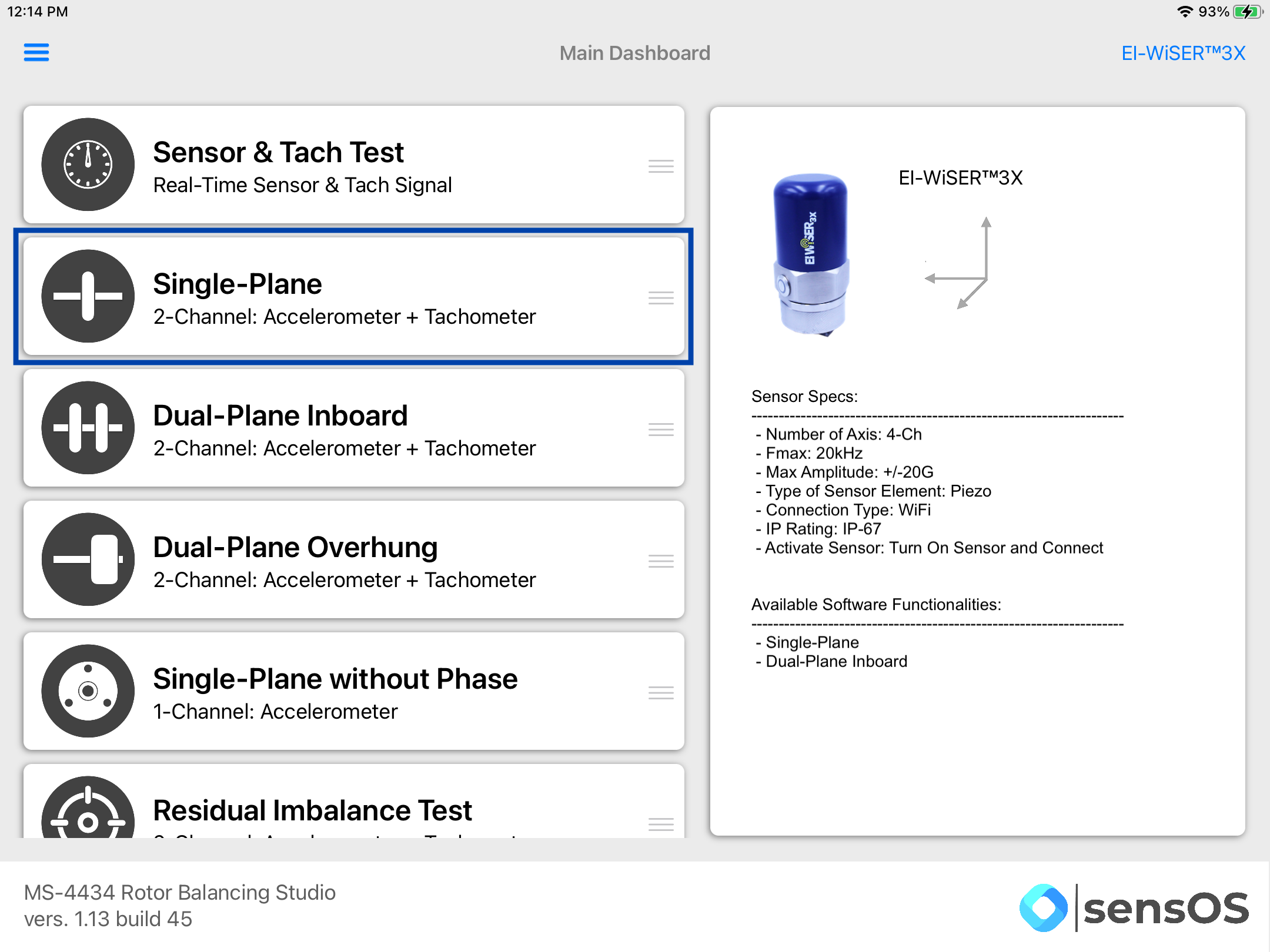1270x952 pixels.
Task: Click the Residual Imbalance Test target icon
Action: (x=88, y=807)
